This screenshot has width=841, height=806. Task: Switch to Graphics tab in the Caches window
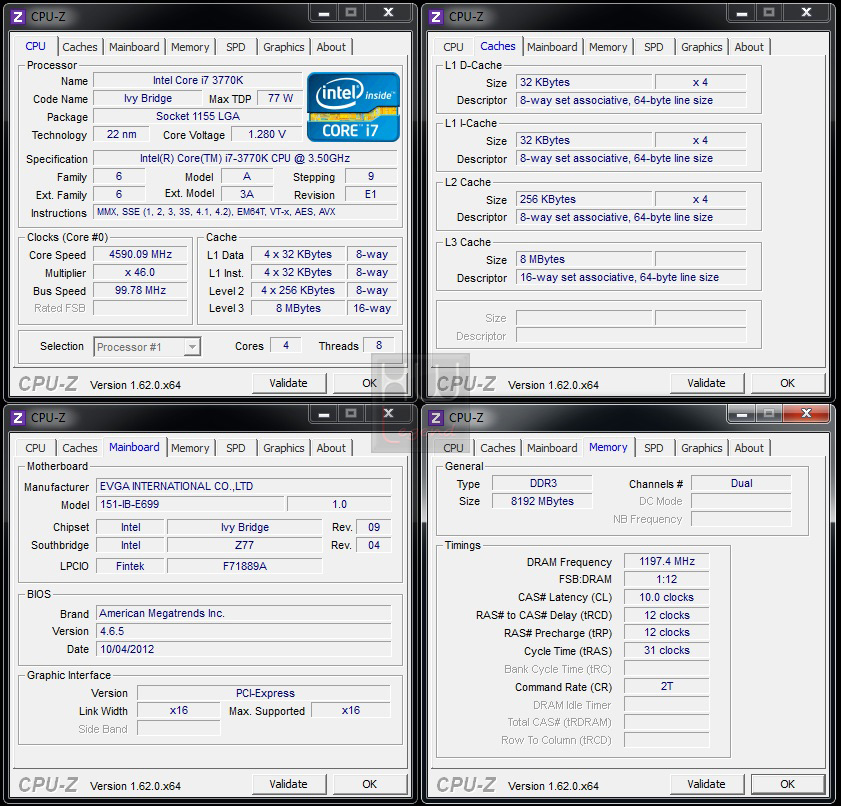pyautogui.click(x=702, y=47)
